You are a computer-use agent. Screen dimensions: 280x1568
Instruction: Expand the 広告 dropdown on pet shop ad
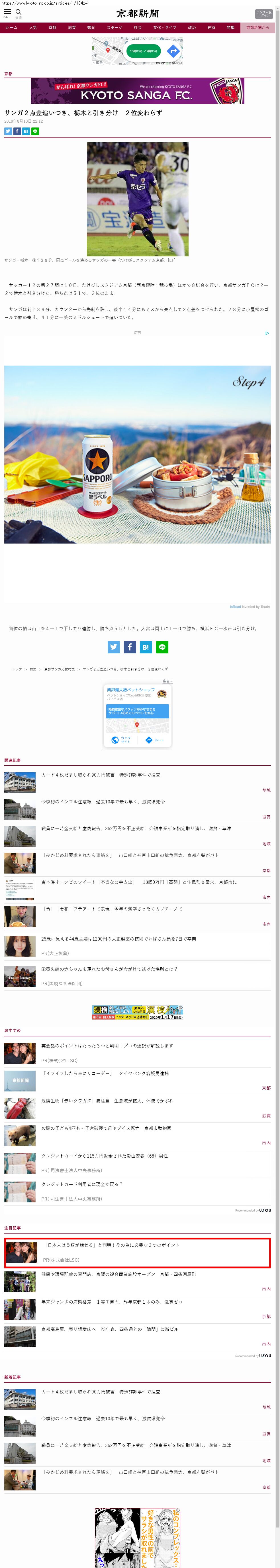[x=167, y=681]
